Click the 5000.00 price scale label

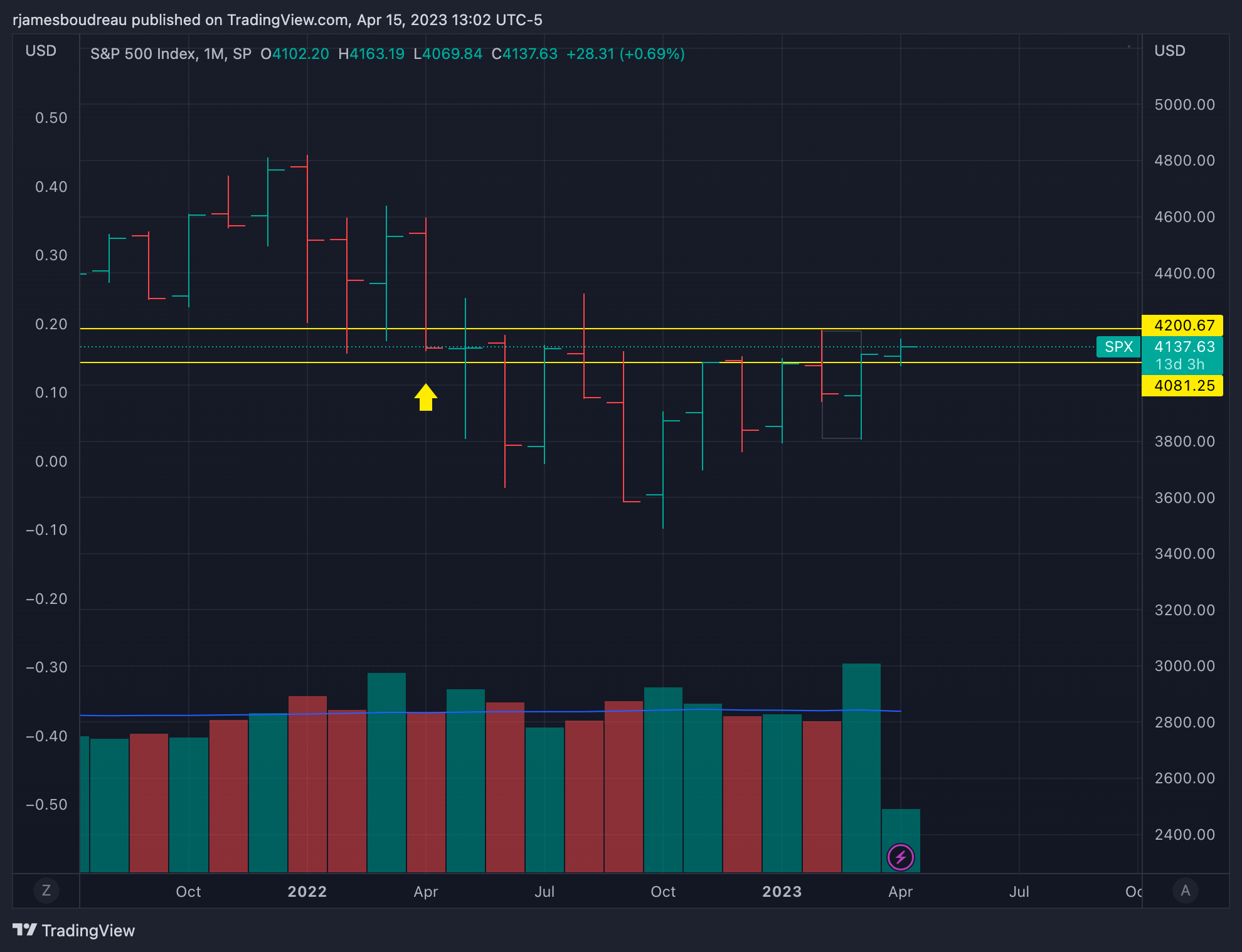pos(1184,105)
